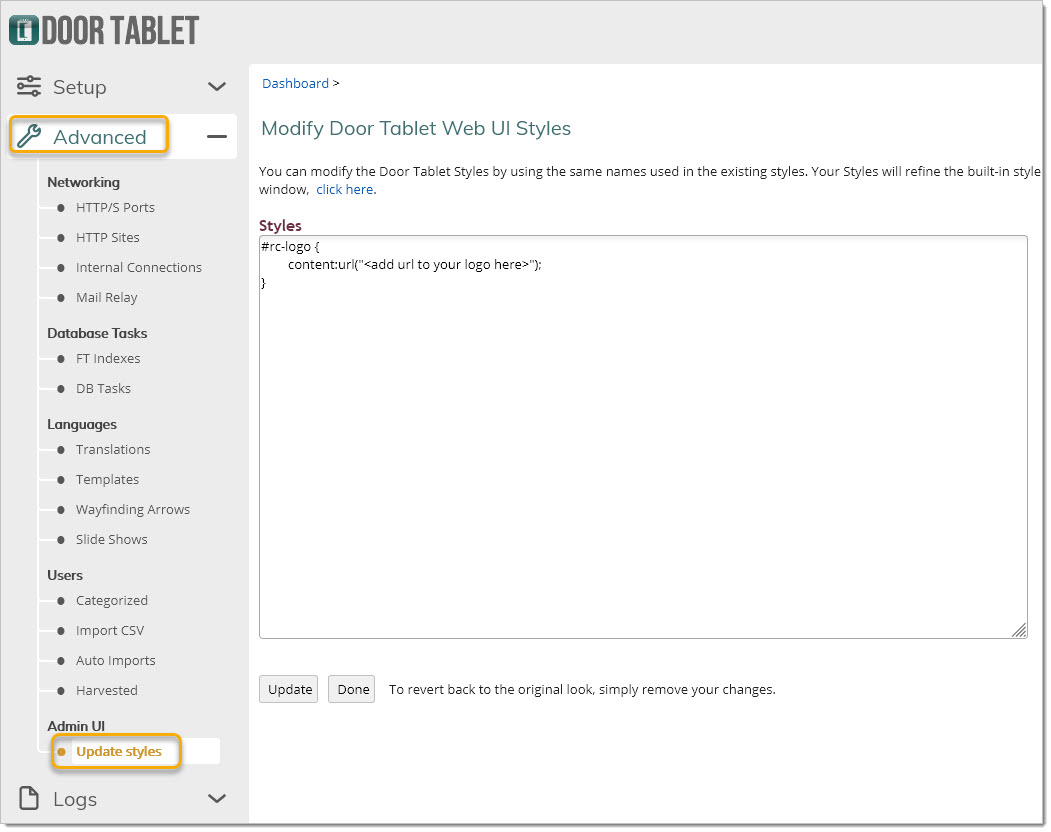Collapse the Advanced section minus
Screen dimensions: 1051x832
217,137
